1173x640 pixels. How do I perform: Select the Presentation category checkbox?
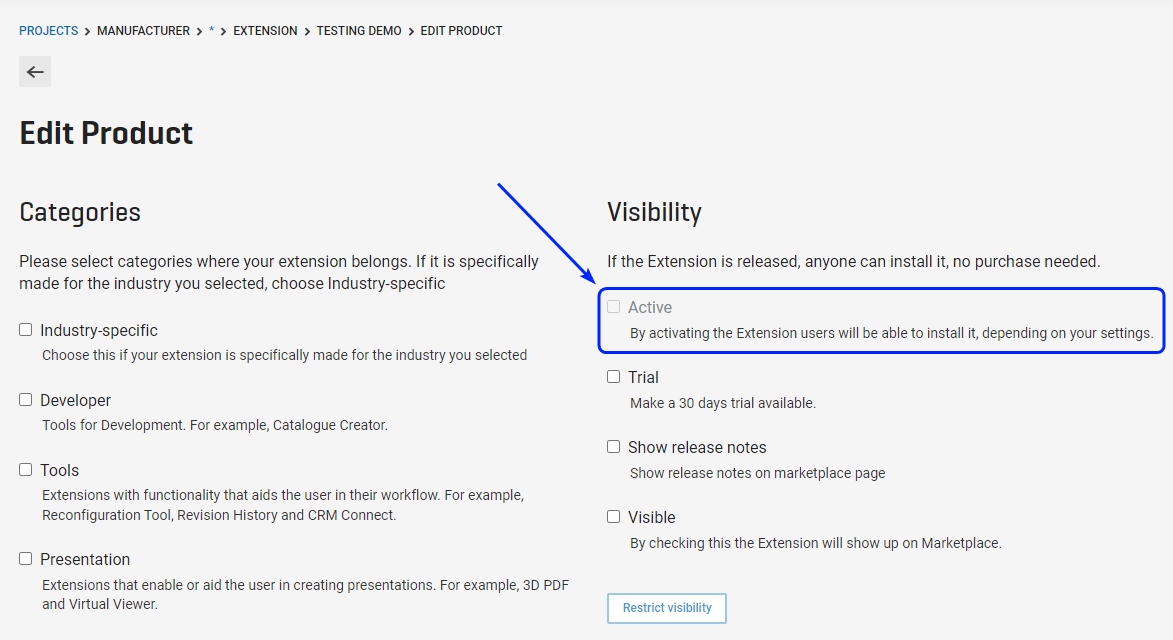[25, 559]
